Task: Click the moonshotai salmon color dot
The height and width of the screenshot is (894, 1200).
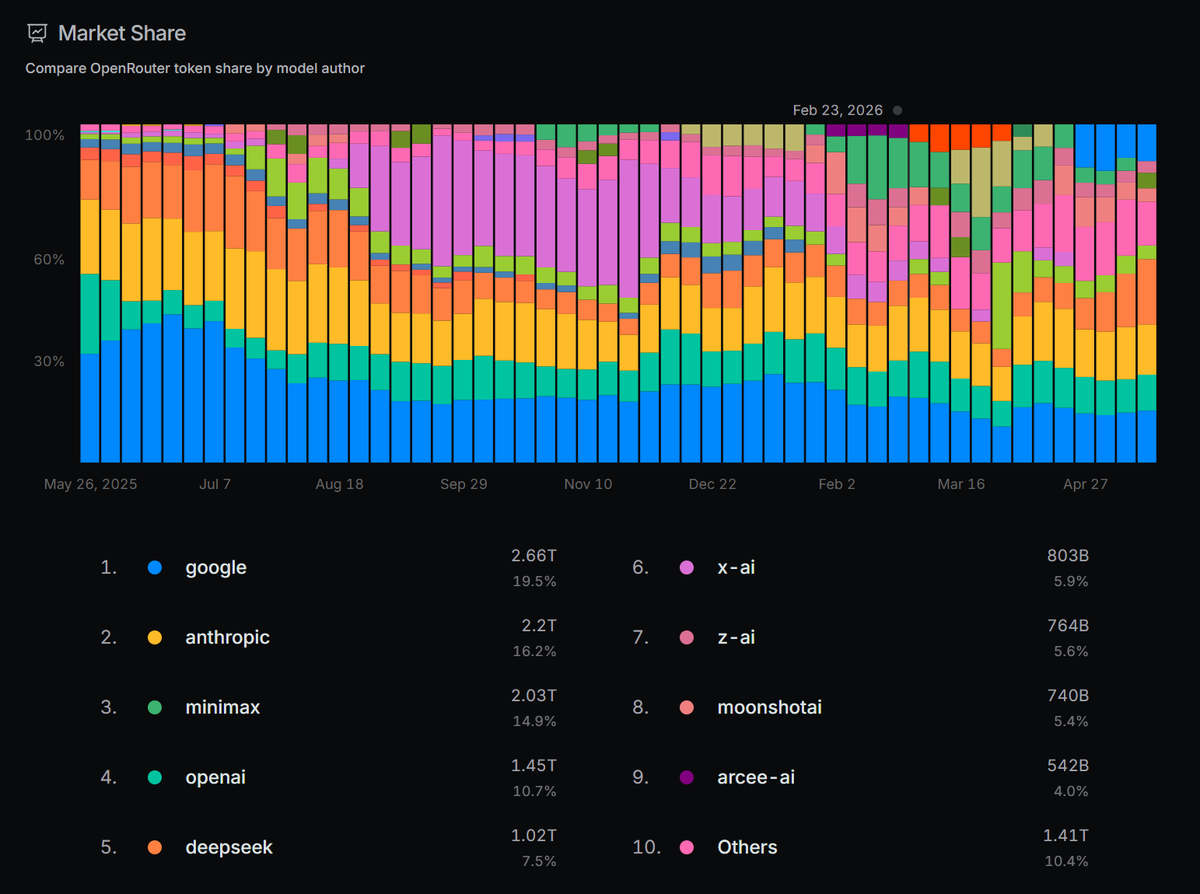Action: coord(687,707)
